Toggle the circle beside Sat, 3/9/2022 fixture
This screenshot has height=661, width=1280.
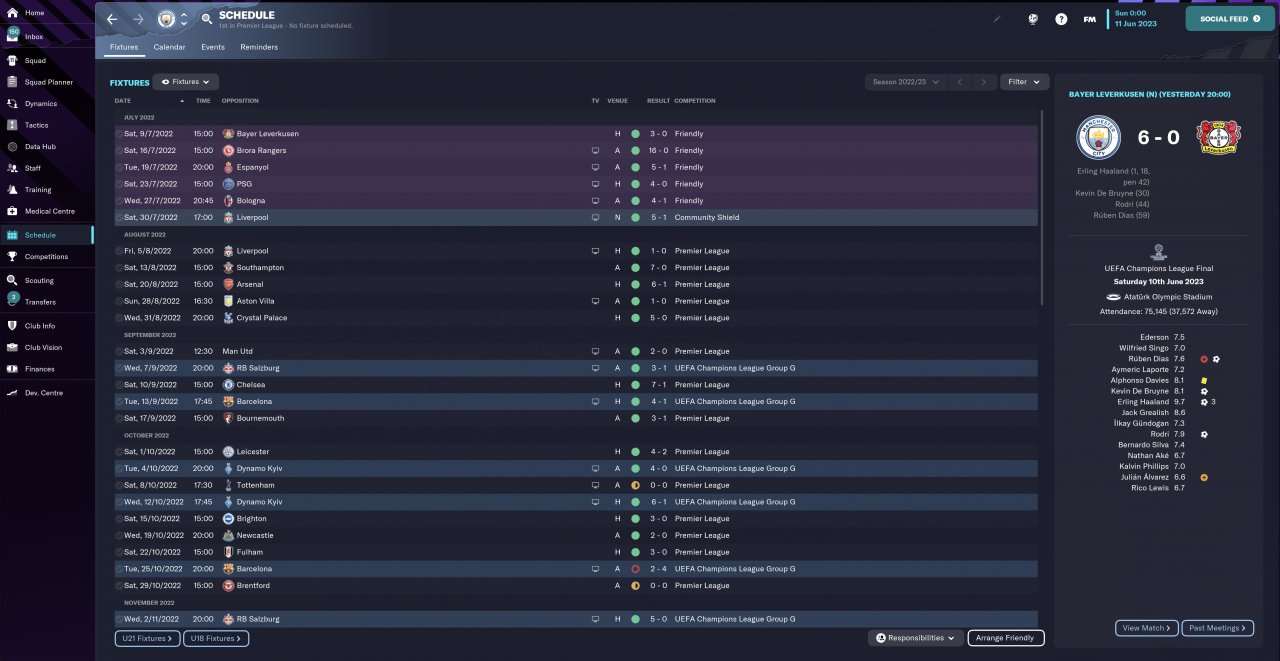pos(119,352)
